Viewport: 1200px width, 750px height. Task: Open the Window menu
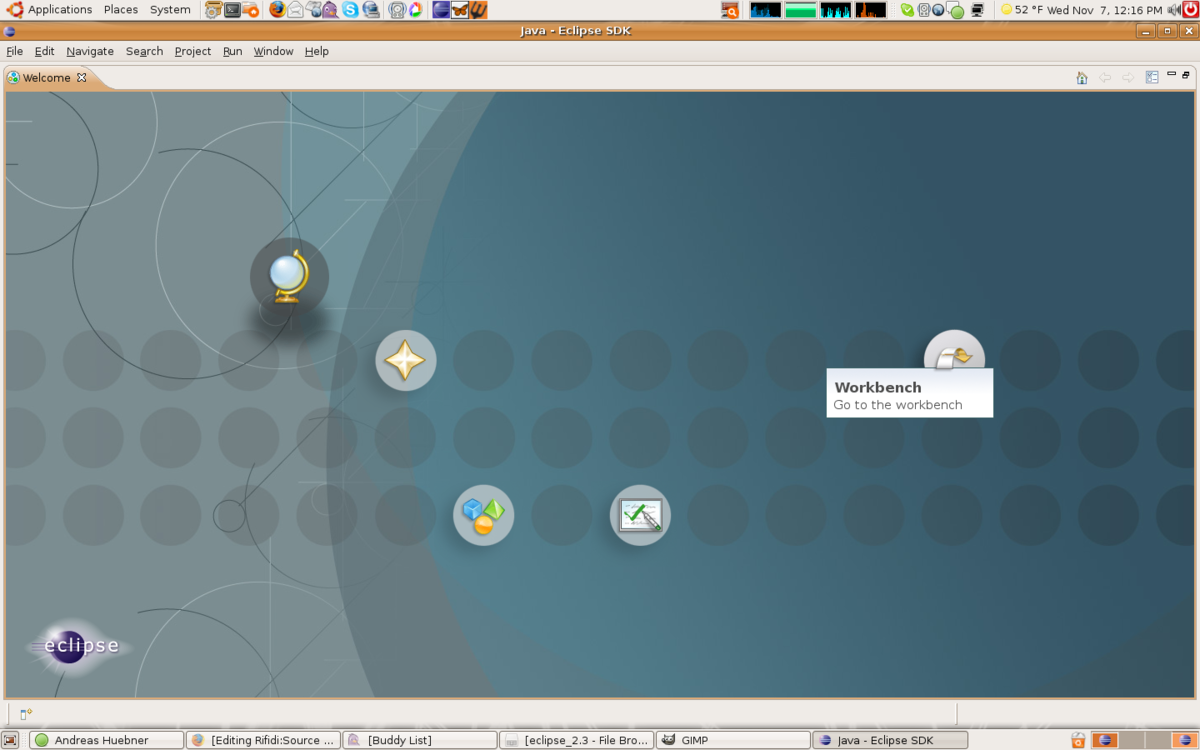tap(273, 51)
